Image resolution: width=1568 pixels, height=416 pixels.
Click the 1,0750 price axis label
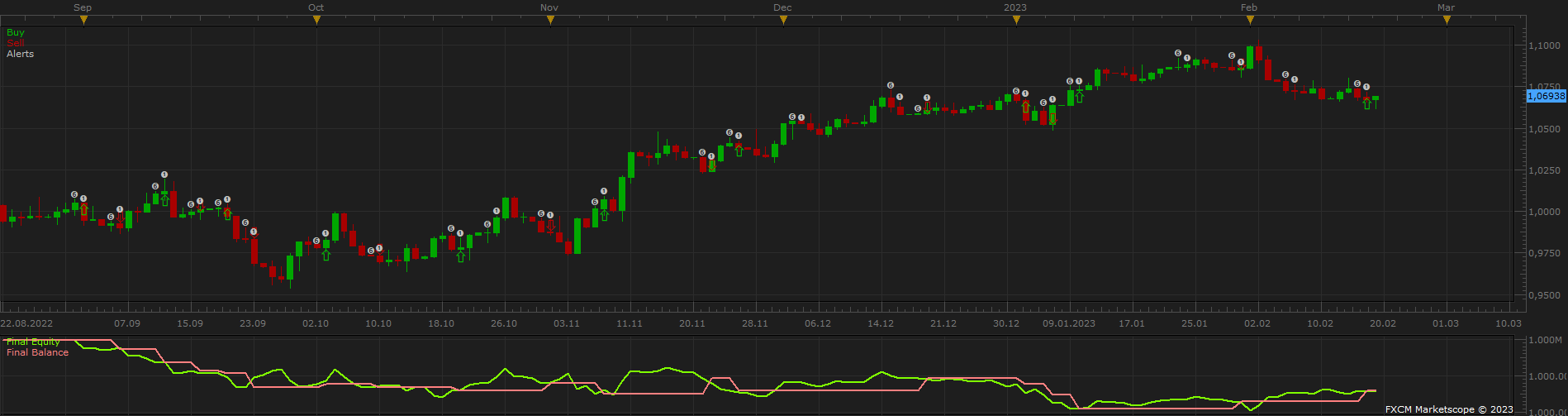pos(1544,87)
